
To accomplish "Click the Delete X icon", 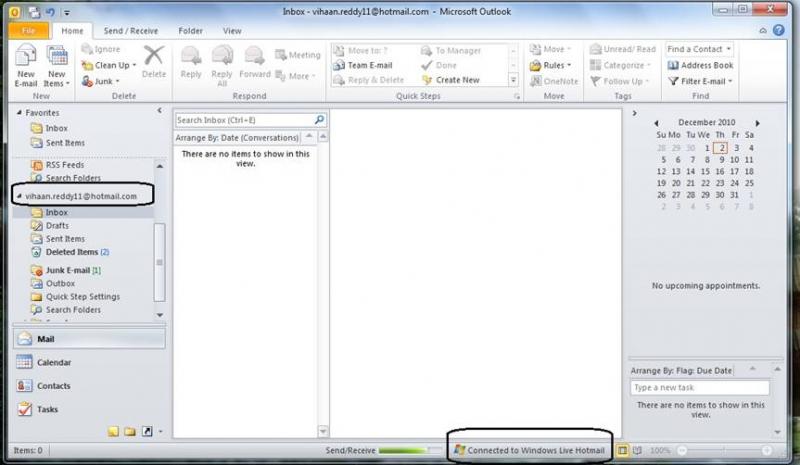I will pos(154,55).
